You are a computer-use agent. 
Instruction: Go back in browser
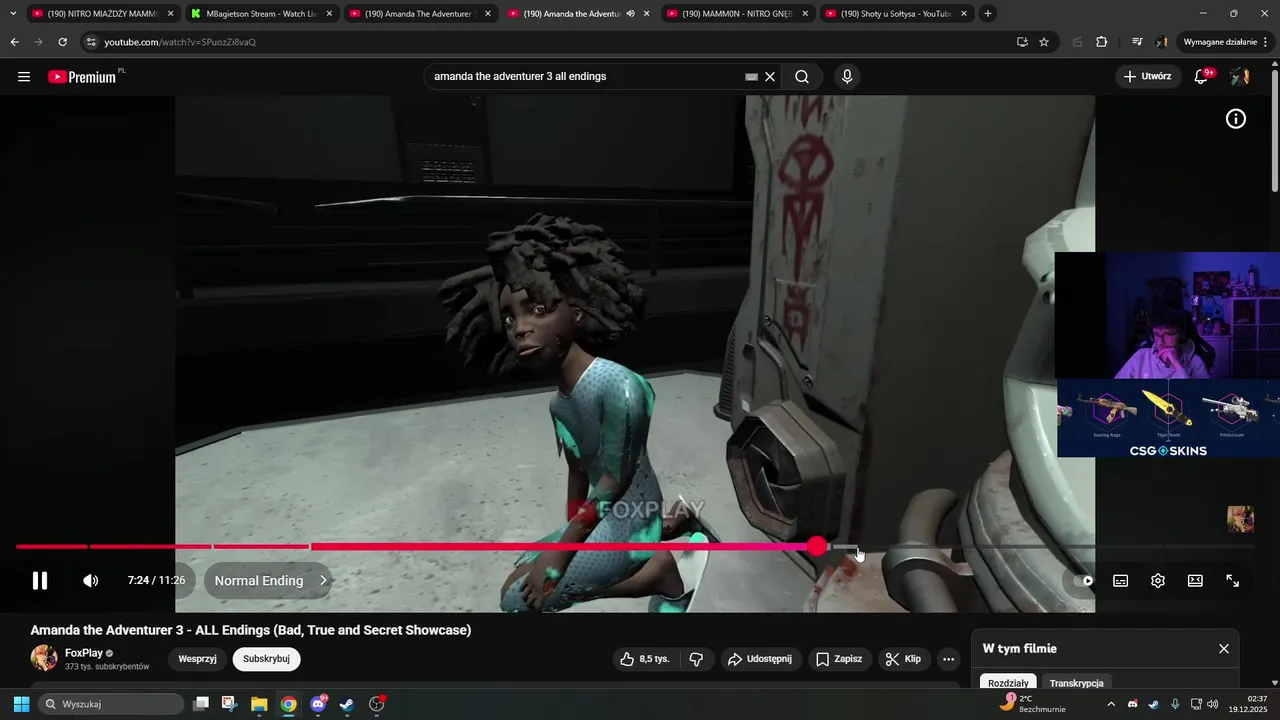point(14,42)
